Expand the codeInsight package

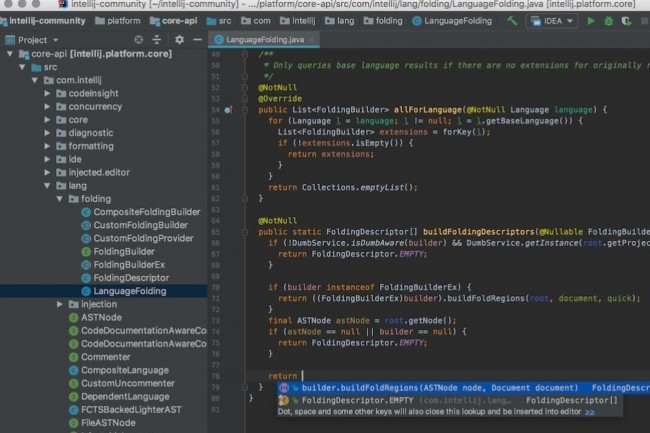(47, 93)
